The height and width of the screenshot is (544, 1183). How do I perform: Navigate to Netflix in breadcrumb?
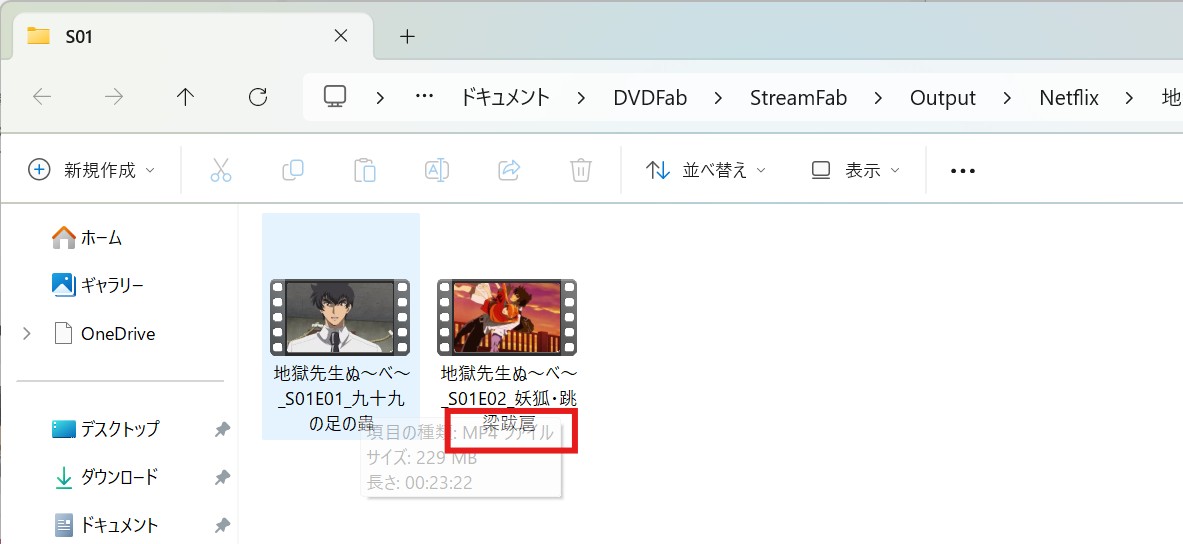point(1069,97)
